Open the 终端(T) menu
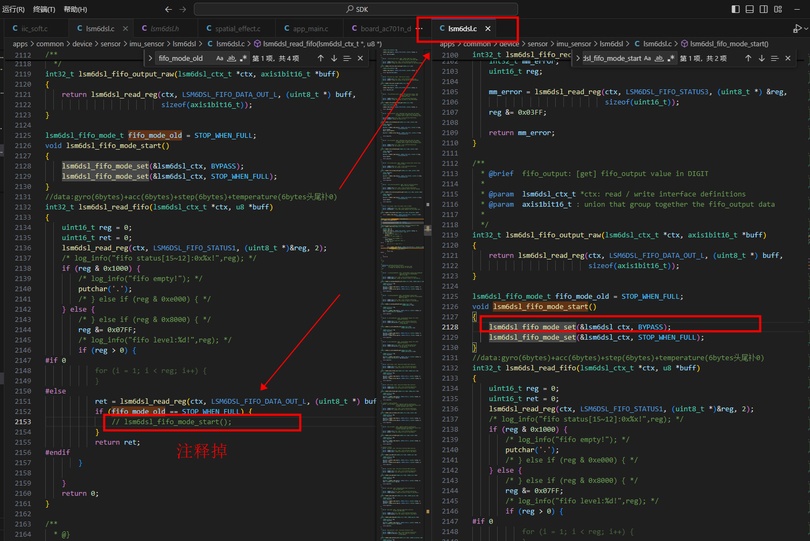 click(x=44, y=9)
